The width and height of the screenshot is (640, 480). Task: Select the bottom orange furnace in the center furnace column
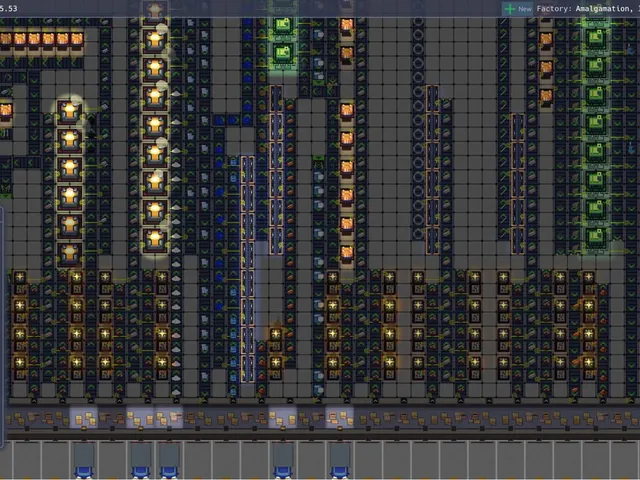347,254
